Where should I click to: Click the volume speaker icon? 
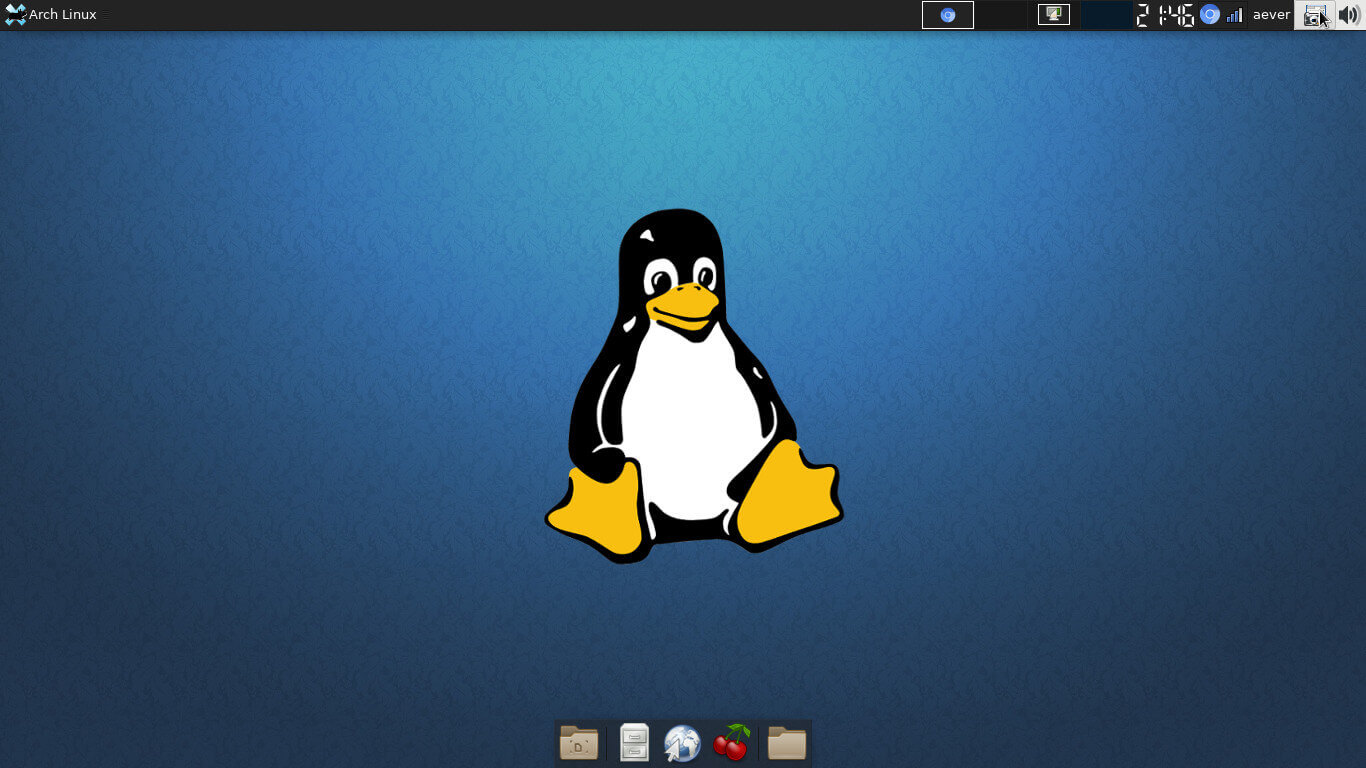(x=1348, y=15)
